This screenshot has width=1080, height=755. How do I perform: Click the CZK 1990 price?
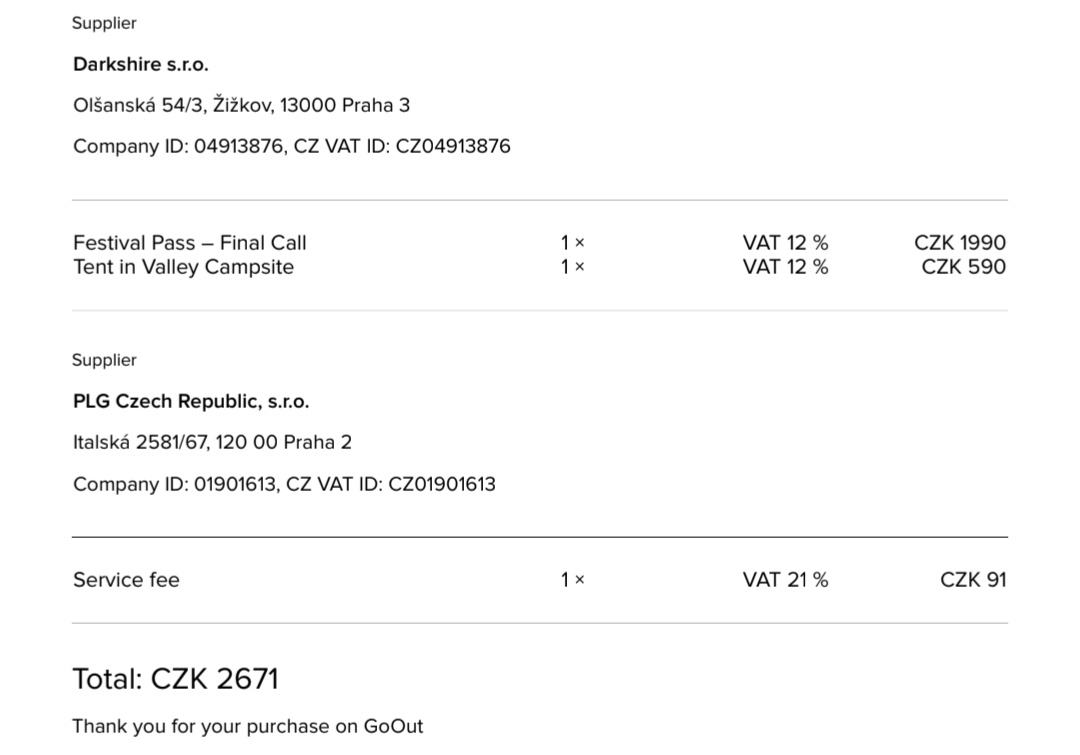click(959, 242)
